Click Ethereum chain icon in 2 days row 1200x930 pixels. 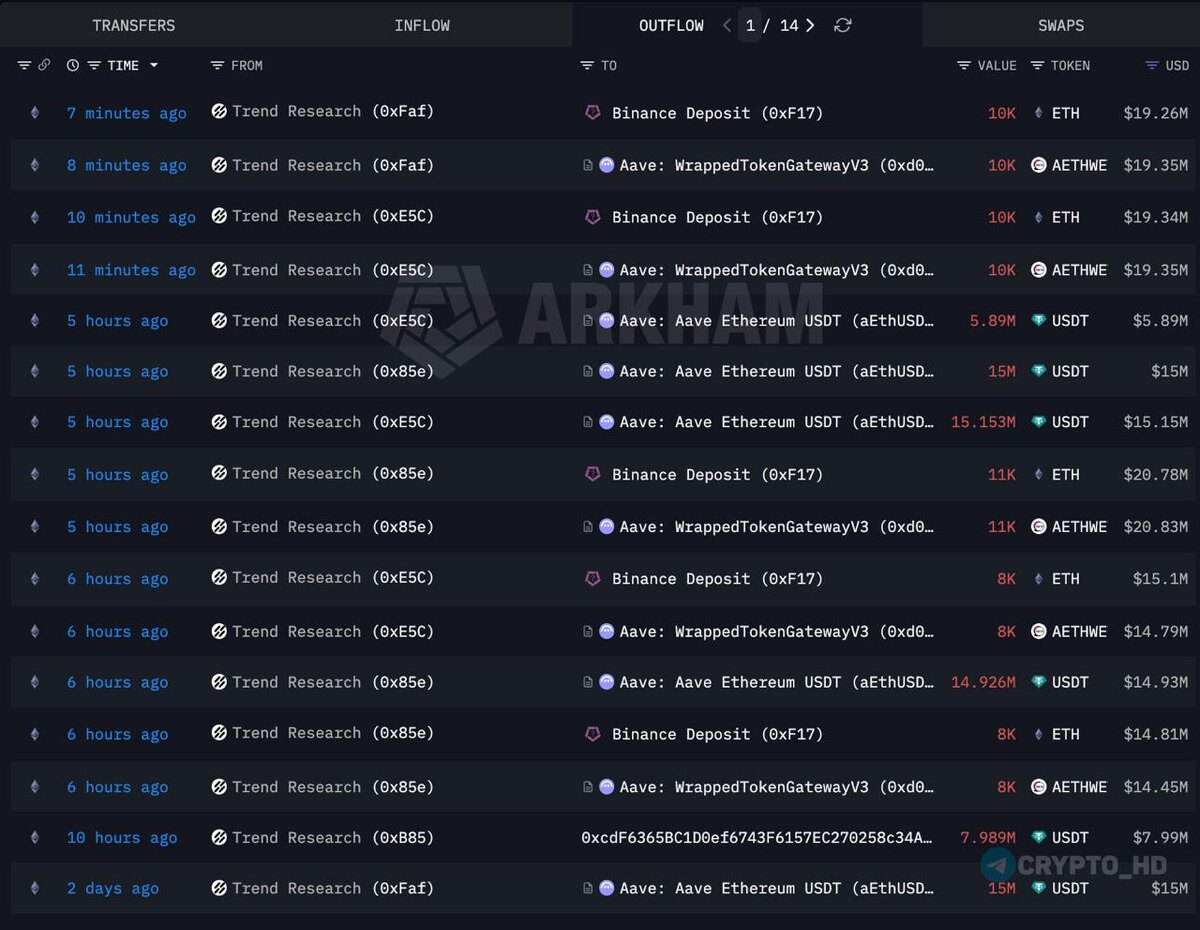point(35,888)
